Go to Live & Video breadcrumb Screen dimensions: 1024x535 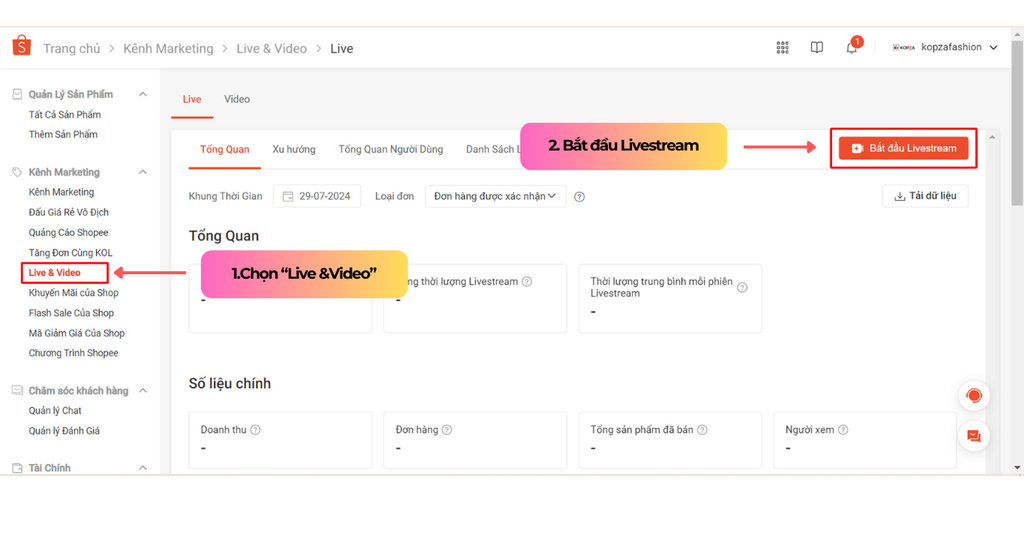[272, 48]
